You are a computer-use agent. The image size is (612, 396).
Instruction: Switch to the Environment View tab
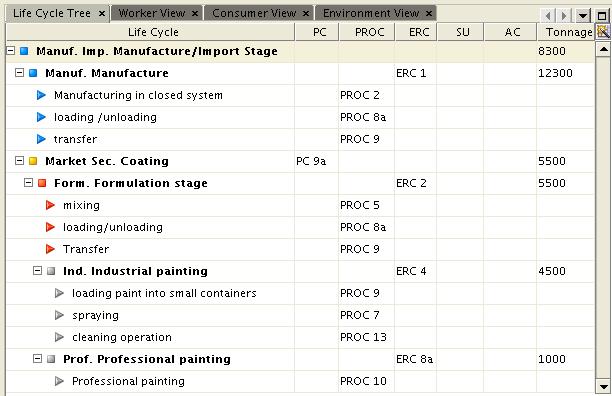click(x=371, y=13)
